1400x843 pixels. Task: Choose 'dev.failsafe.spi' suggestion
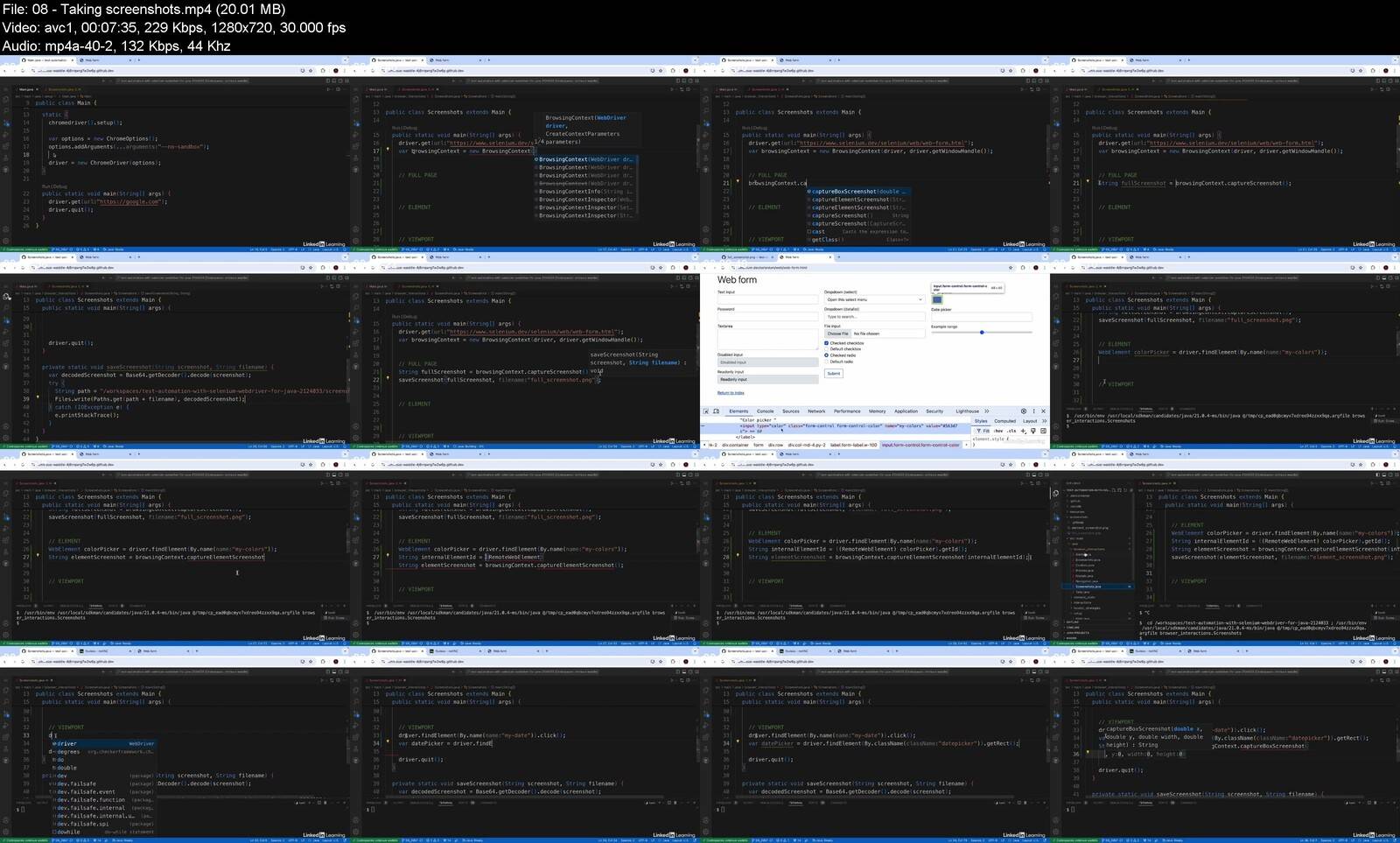coord(103,824)
